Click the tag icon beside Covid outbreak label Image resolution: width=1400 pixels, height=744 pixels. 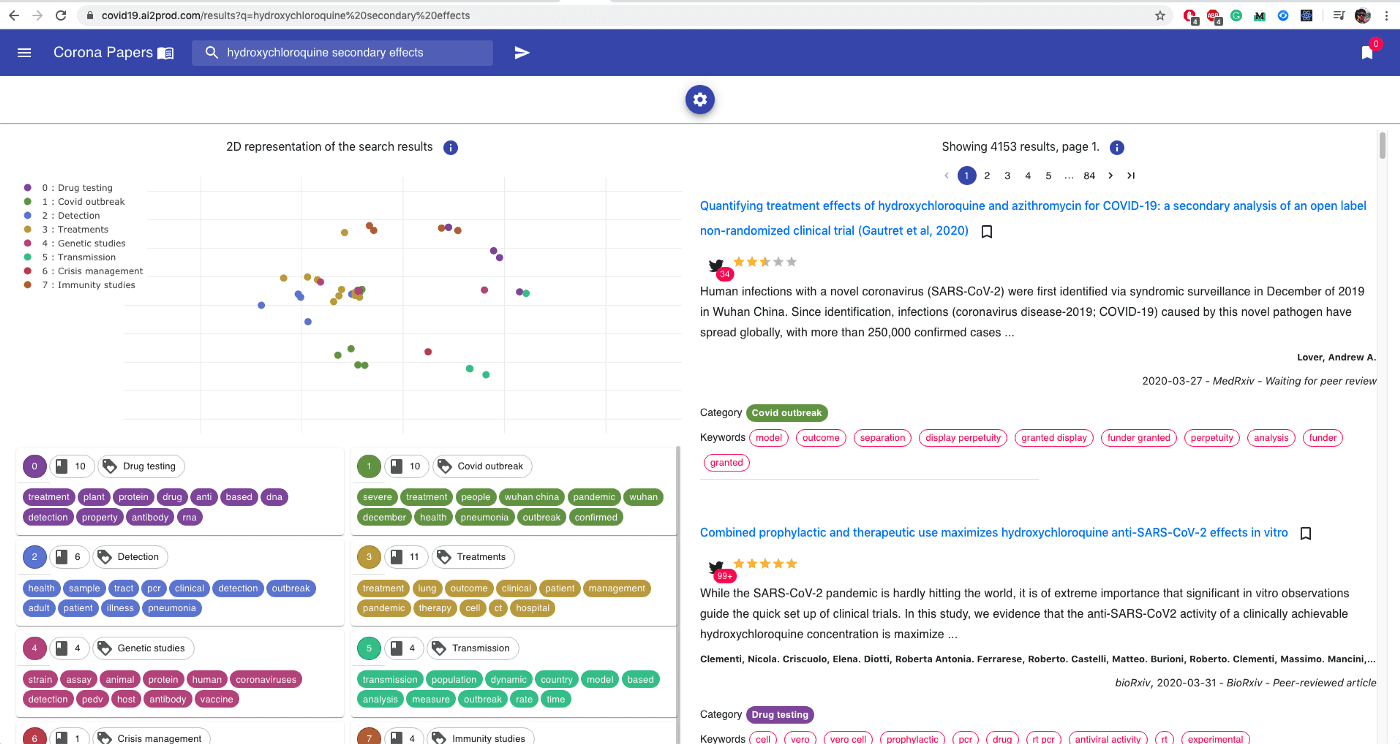click(443, 466)
